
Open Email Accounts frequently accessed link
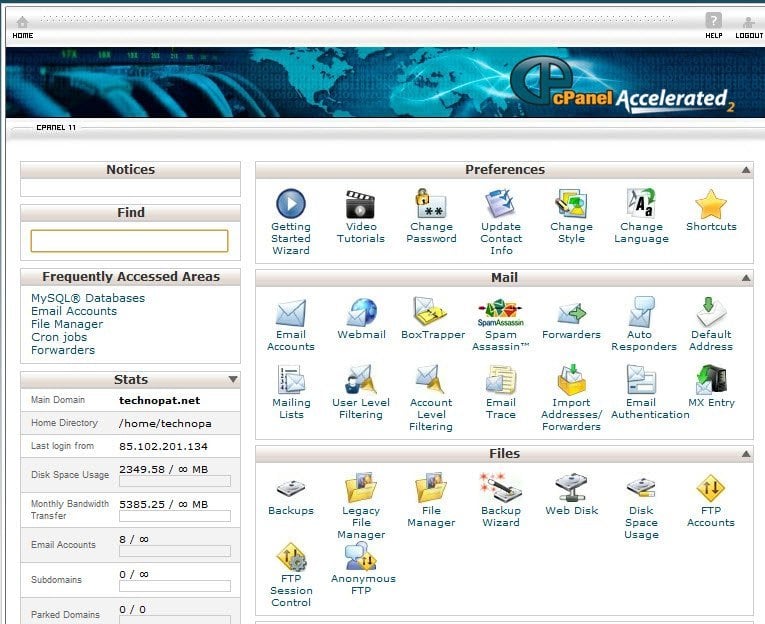point(74,311)
